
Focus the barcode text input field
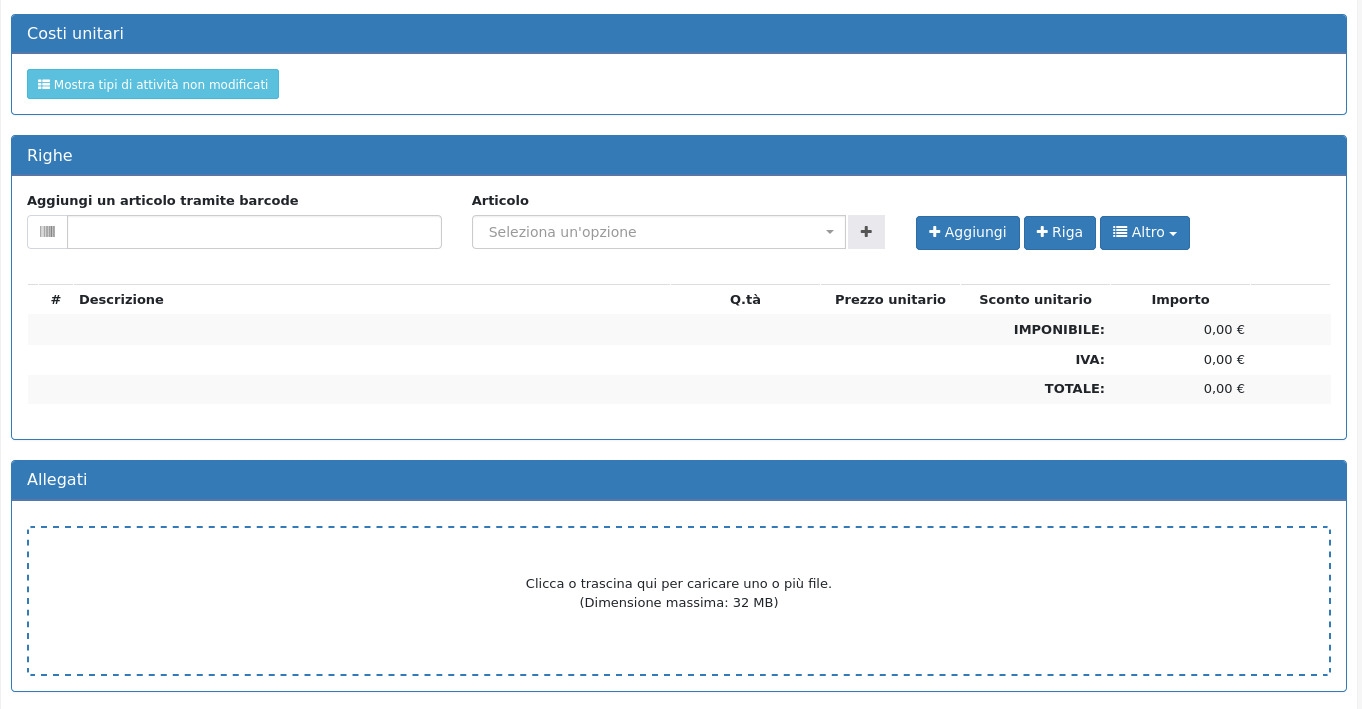coord(254,232)
